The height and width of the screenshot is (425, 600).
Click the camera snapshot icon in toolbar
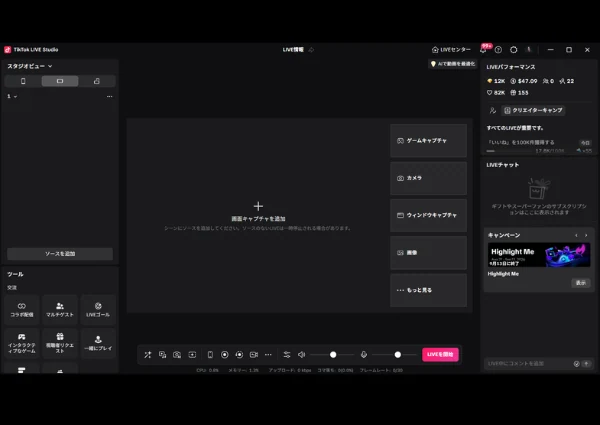(x=177, y=355)
